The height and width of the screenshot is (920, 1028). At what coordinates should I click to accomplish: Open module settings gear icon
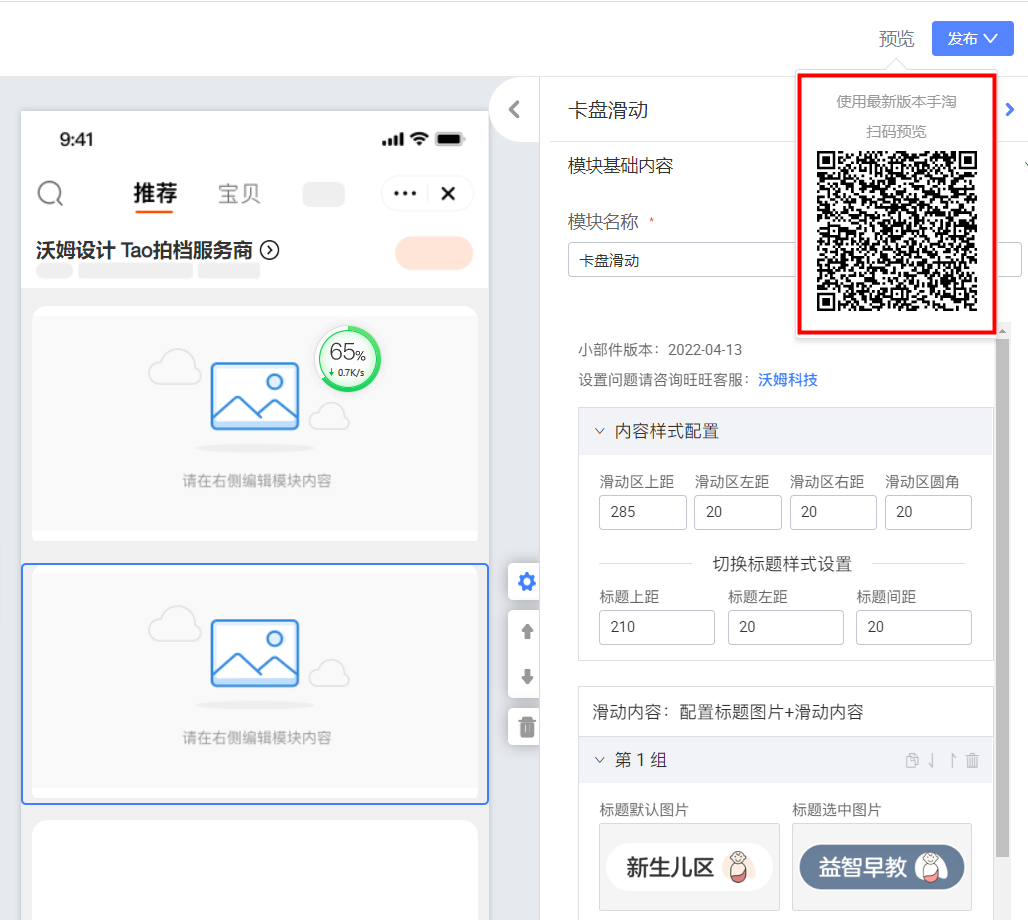pos(526,582)
